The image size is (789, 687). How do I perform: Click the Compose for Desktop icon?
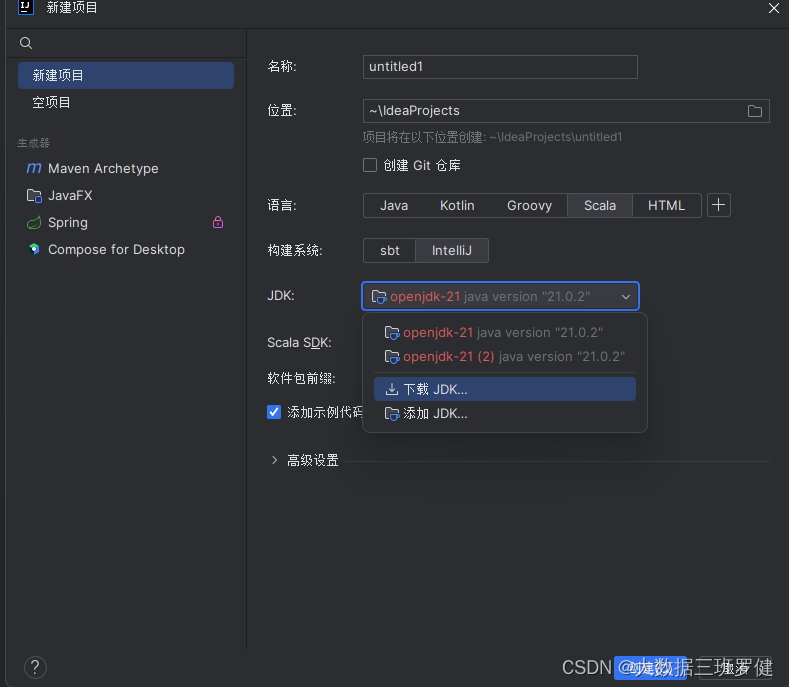point(34,249)
